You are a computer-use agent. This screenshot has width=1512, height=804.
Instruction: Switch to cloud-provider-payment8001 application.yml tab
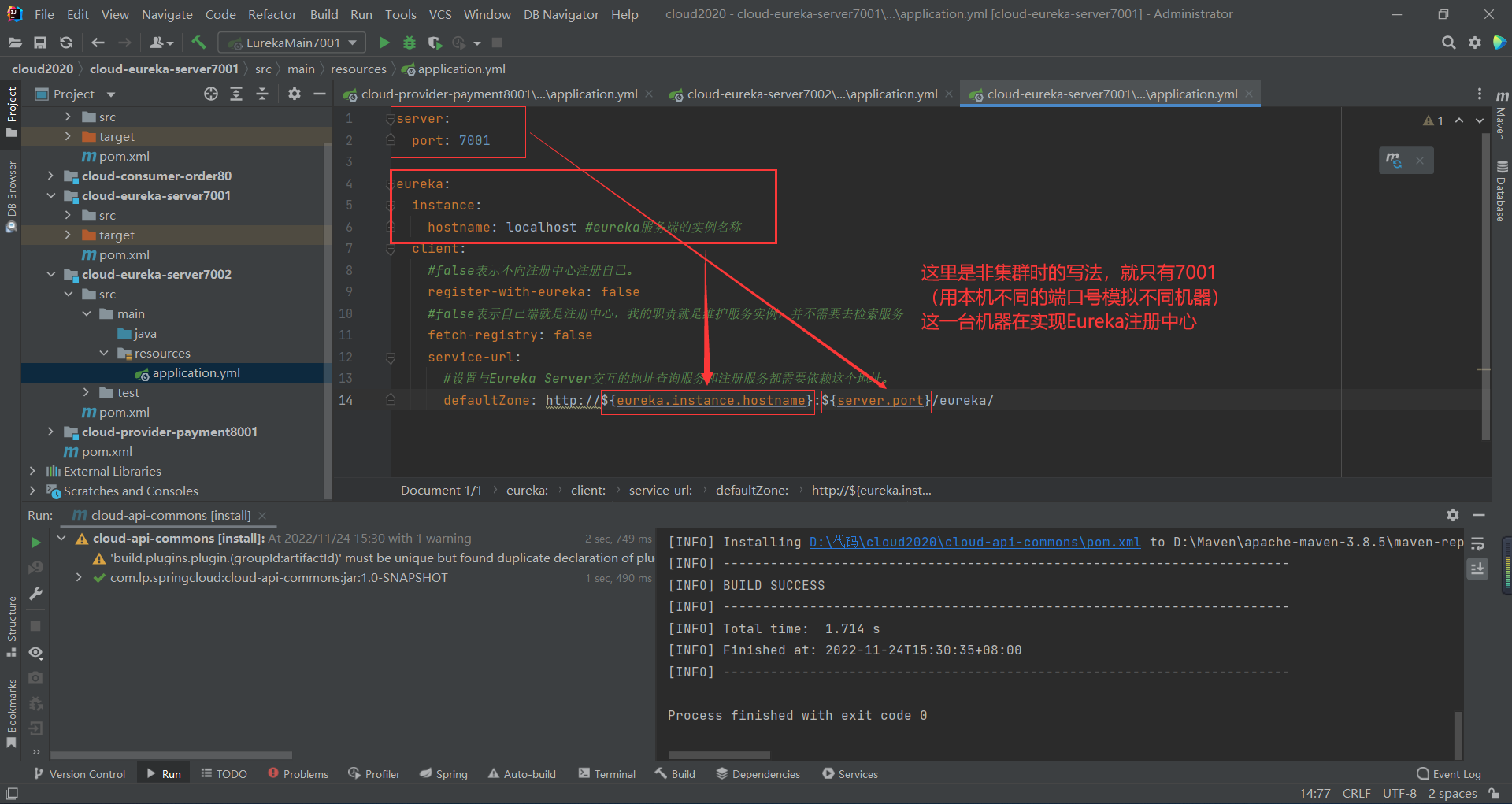pos(498,94)
